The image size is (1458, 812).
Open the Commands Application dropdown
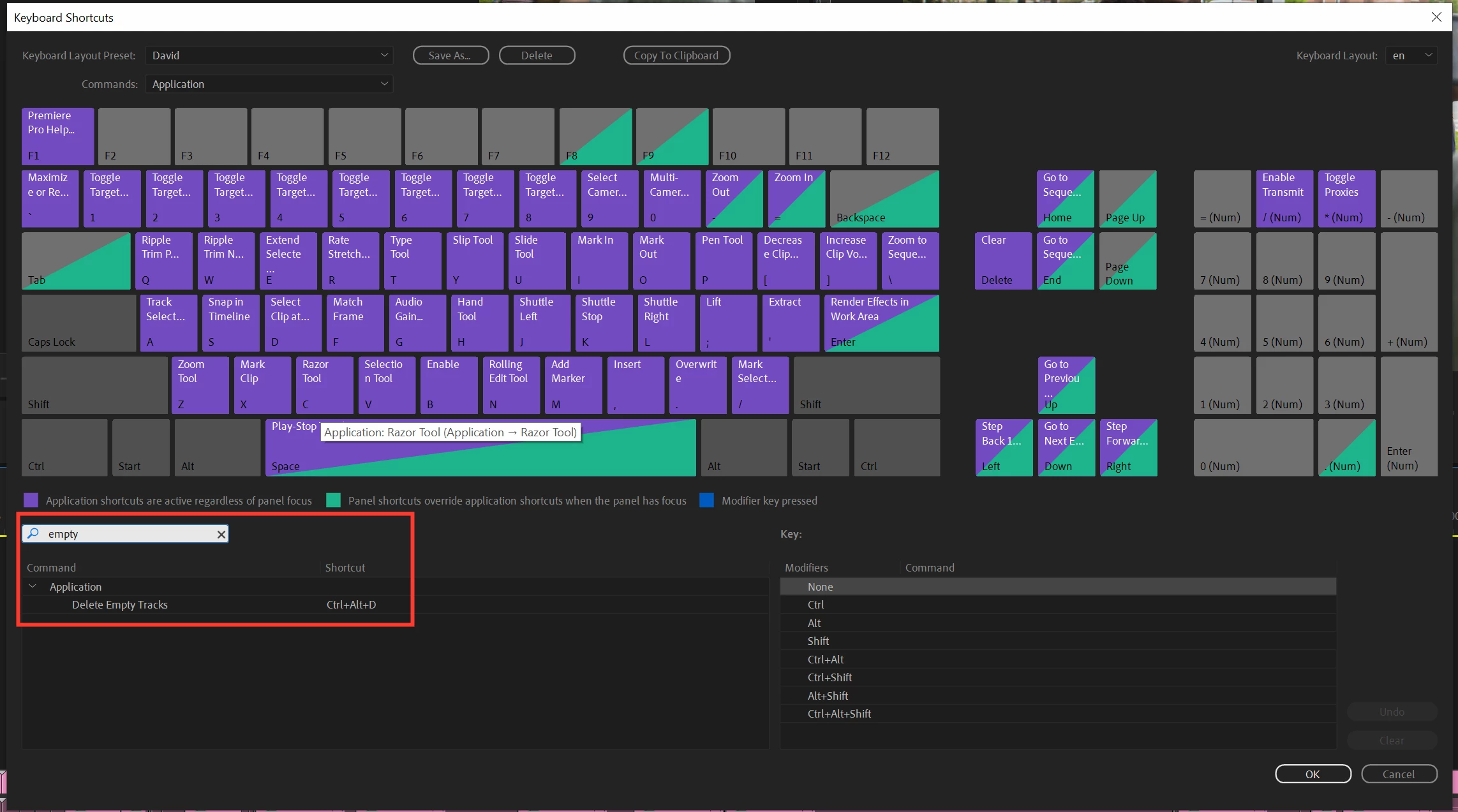269,84
